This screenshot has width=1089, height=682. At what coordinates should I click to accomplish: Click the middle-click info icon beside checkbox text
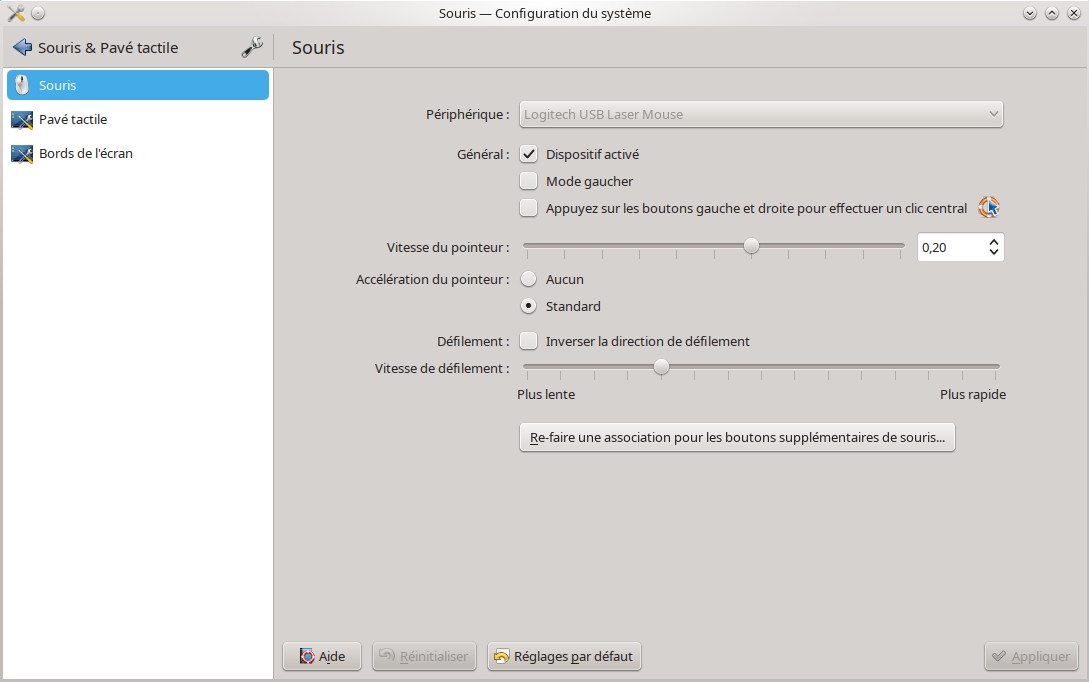coord(988,208)
